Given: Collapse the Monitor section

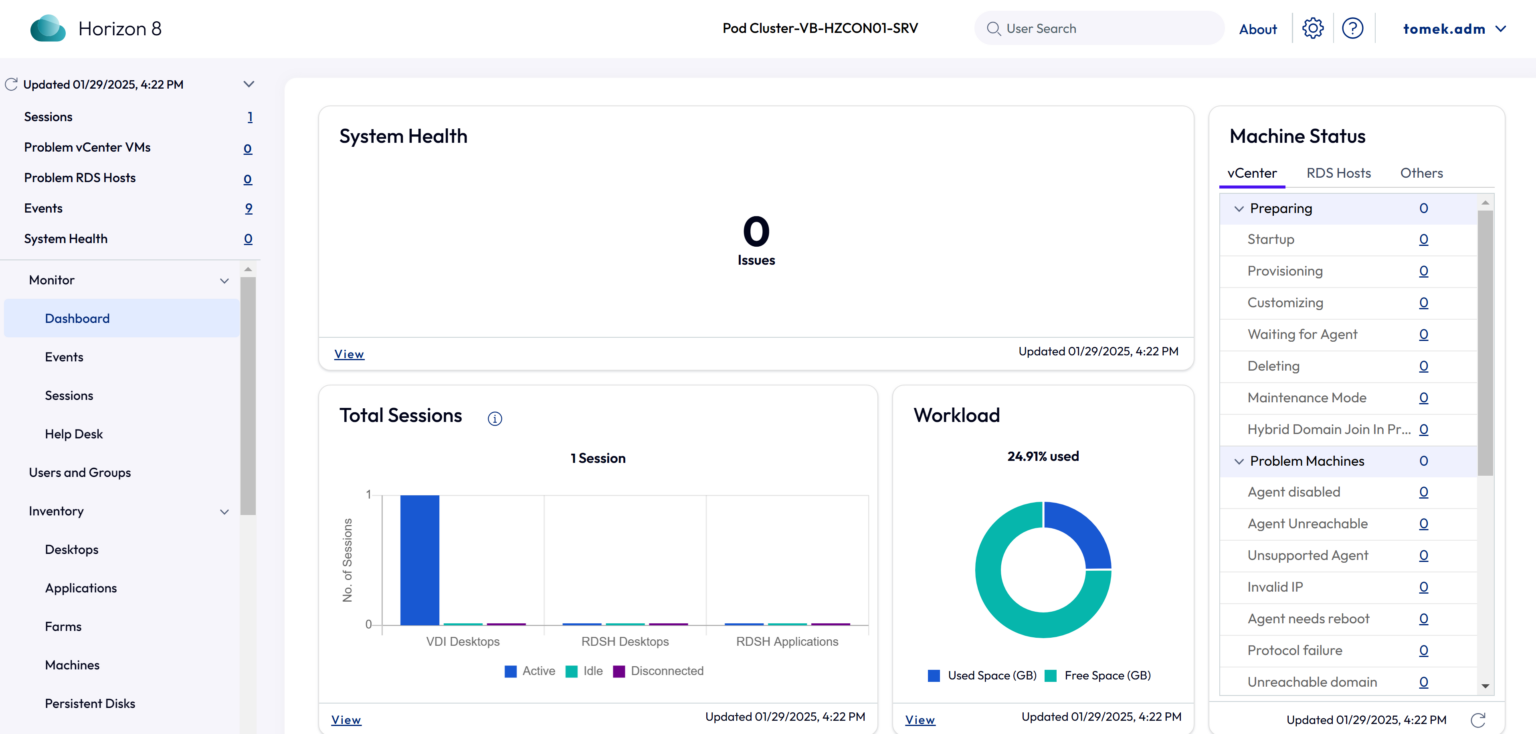Looking at the screenshot, I should 224,280.
